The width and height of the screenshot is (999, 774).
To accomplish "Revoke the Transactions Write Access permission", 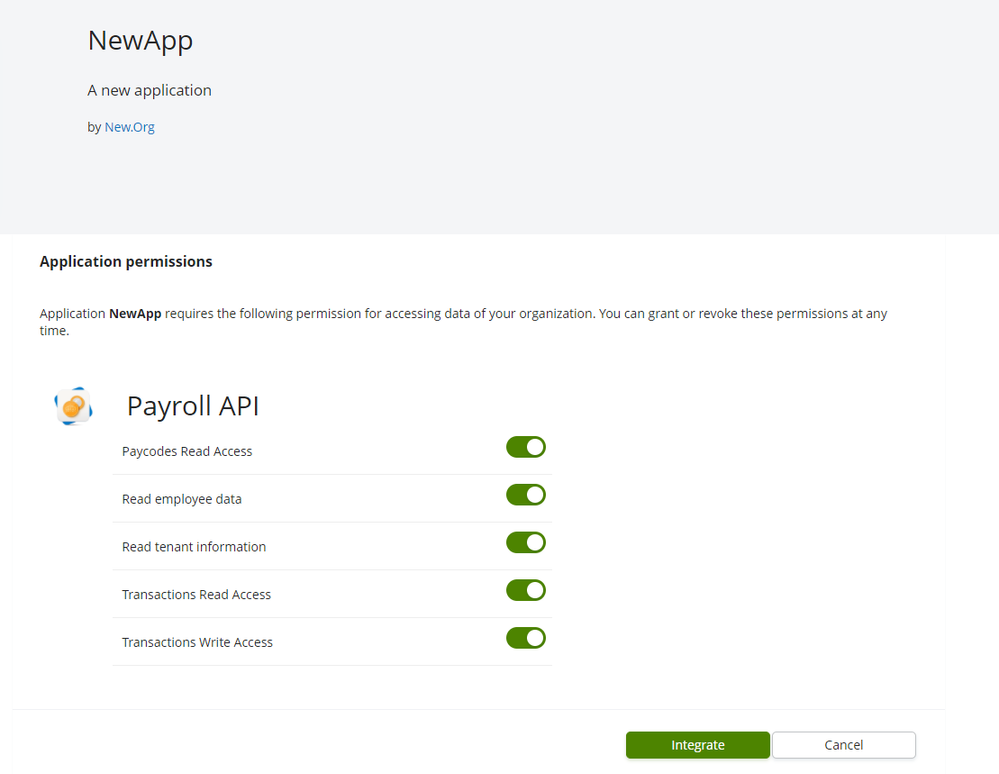I will click(525, 637).
